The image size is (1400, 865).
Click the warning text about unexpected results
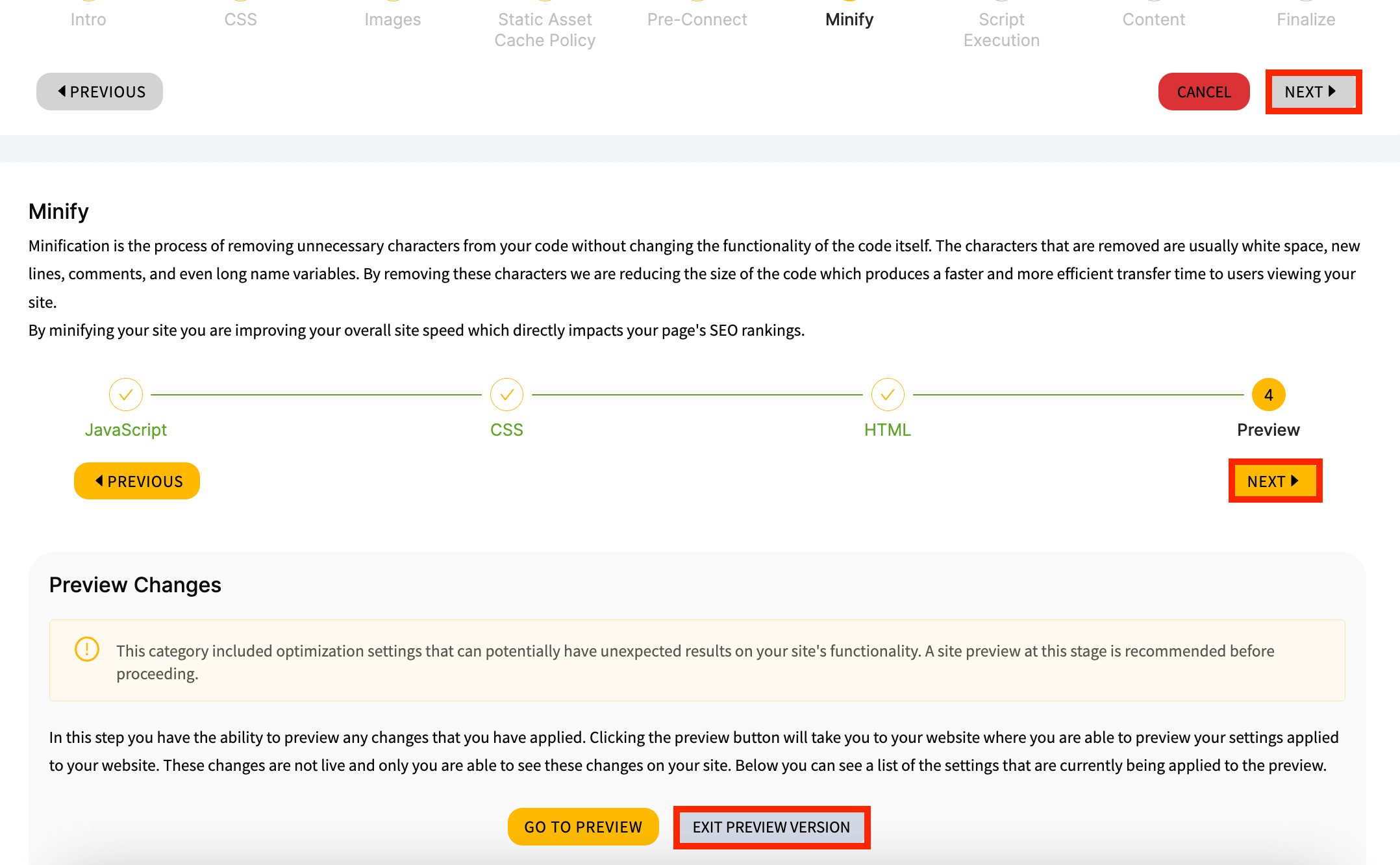[x=695, y=662]
